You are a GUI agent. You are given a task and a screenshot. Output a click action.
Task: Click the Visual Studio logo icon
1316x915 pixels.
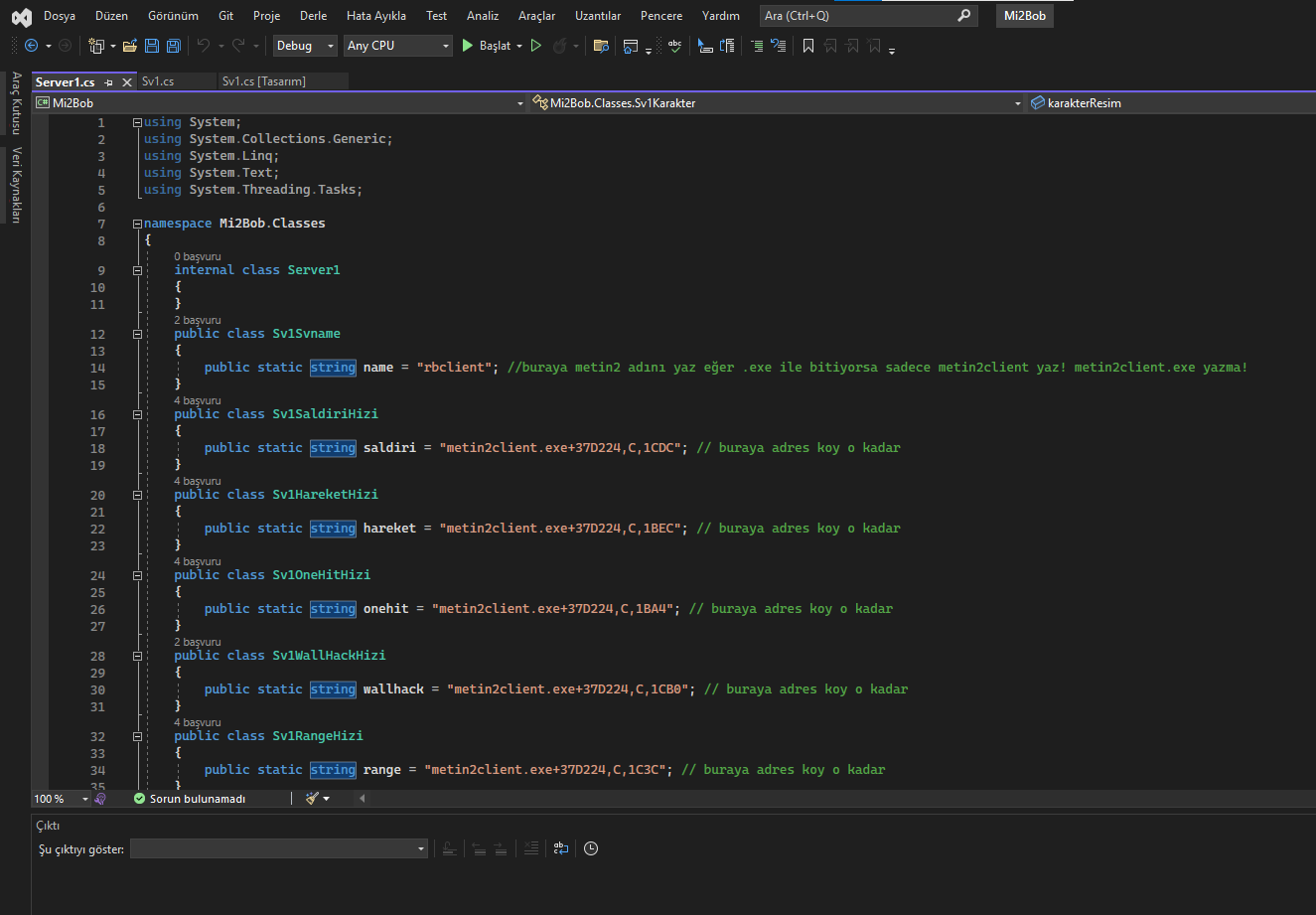[21, 17]
